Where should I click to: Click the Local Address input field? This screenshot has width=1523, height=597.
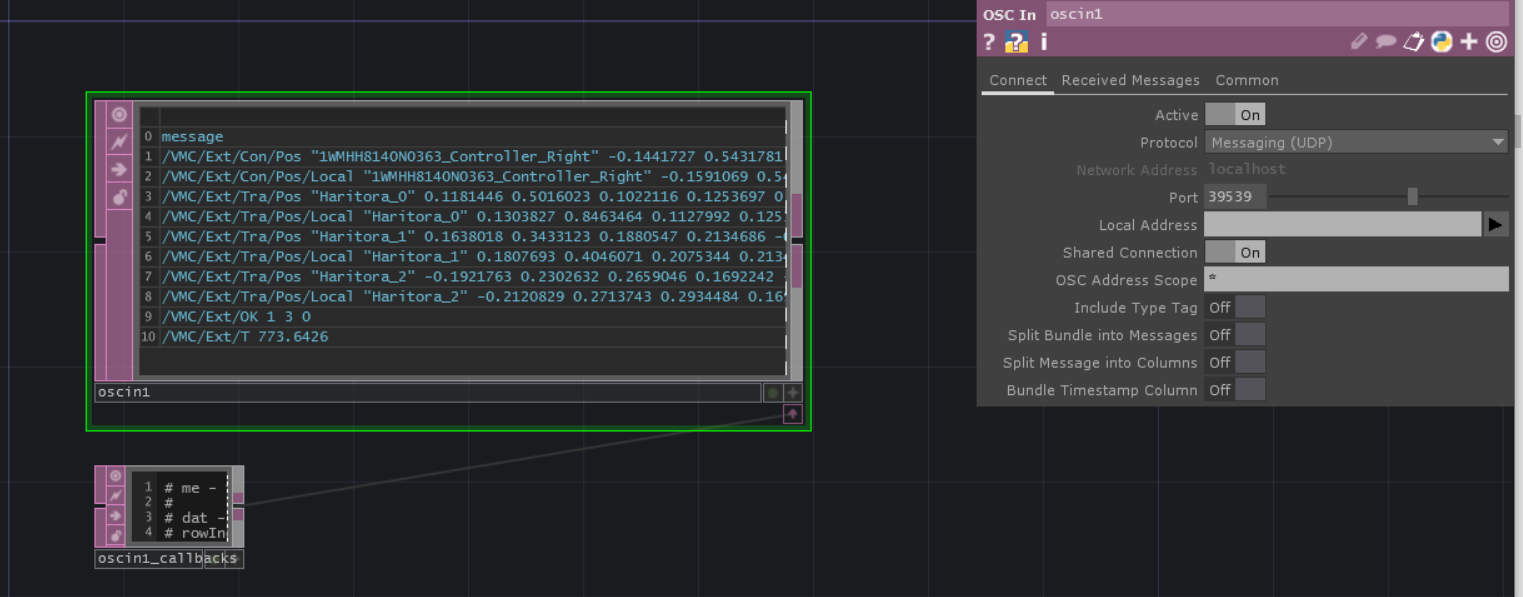point(1342,225)
